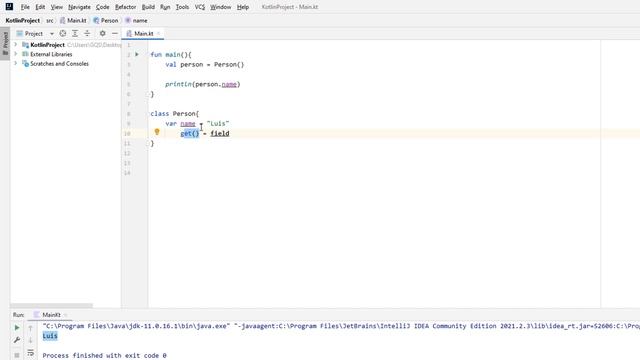Select External Libraries in project tree

tap(51, 54)
